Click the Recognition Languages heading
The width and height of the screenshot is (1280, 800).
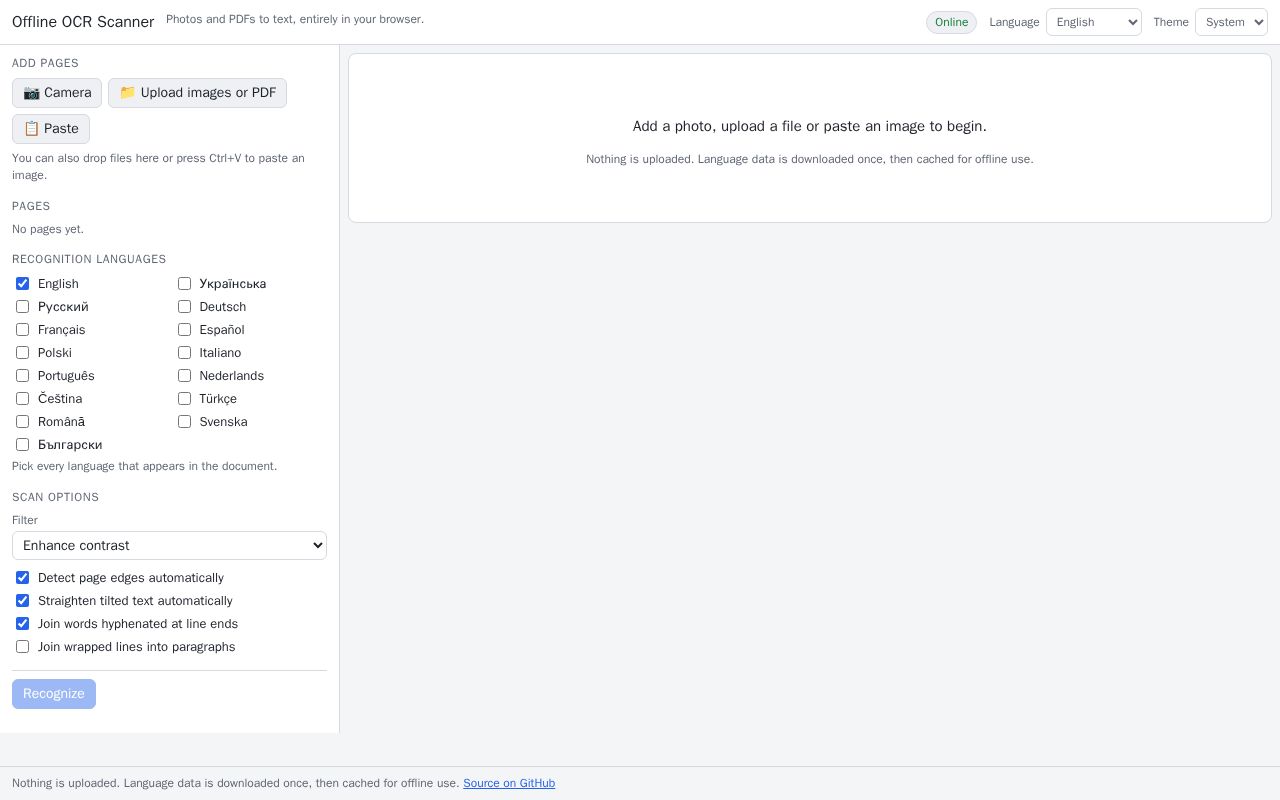(89, 259)
